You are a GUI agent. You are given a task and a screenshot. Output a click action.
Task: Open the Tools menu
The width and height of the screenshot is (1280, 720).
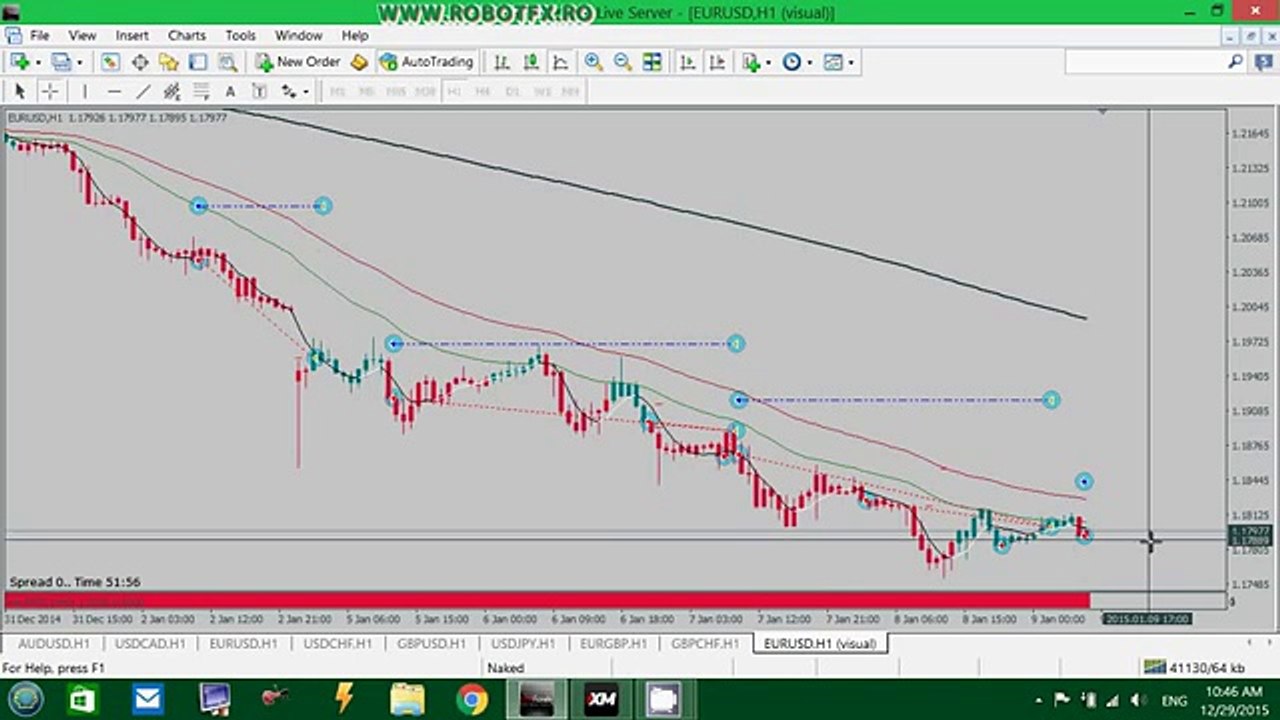click(240, 35)
